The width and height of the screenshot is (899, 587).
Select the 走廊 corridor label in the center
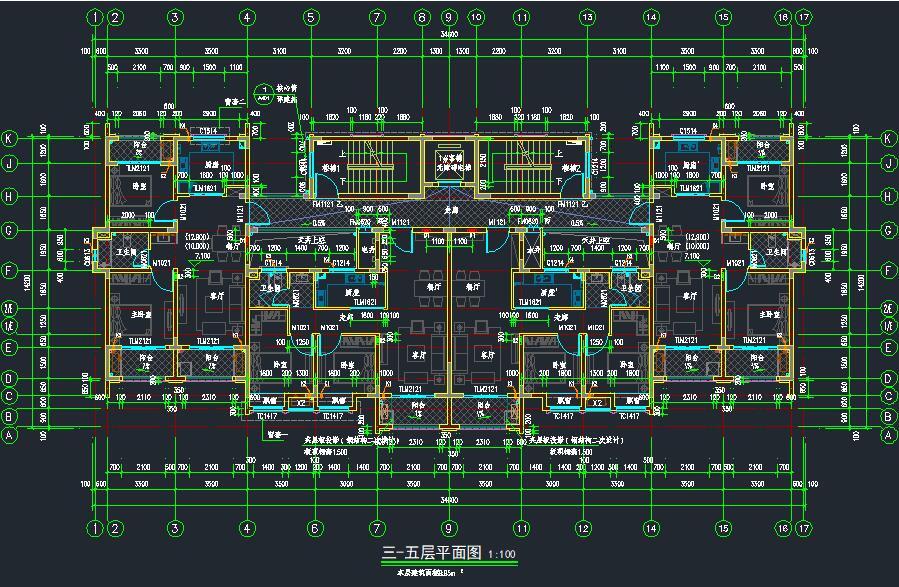click(x=451, y=211)
